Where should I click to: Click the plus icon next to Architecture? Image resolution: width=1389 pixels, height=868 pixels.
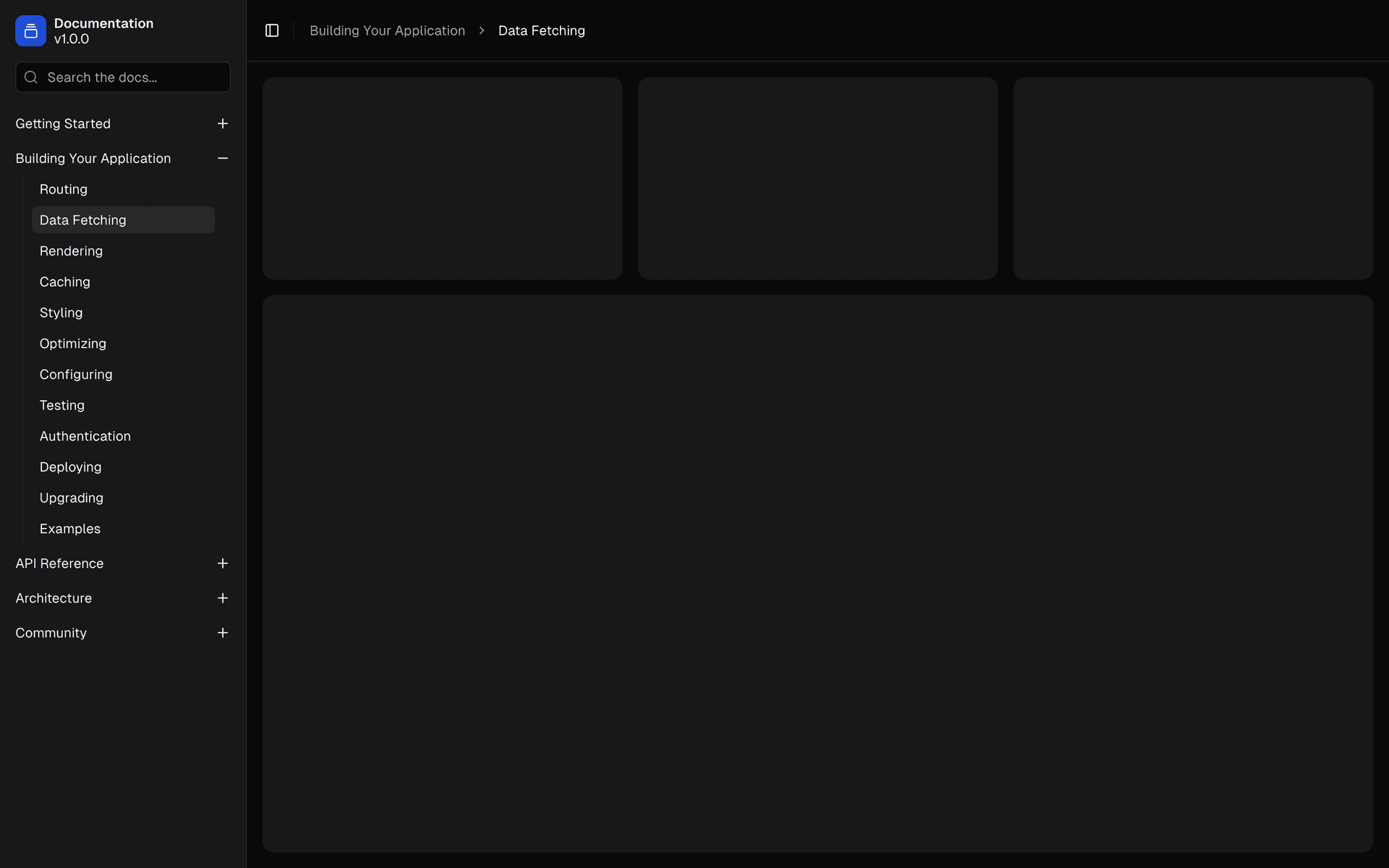(222, 598)
